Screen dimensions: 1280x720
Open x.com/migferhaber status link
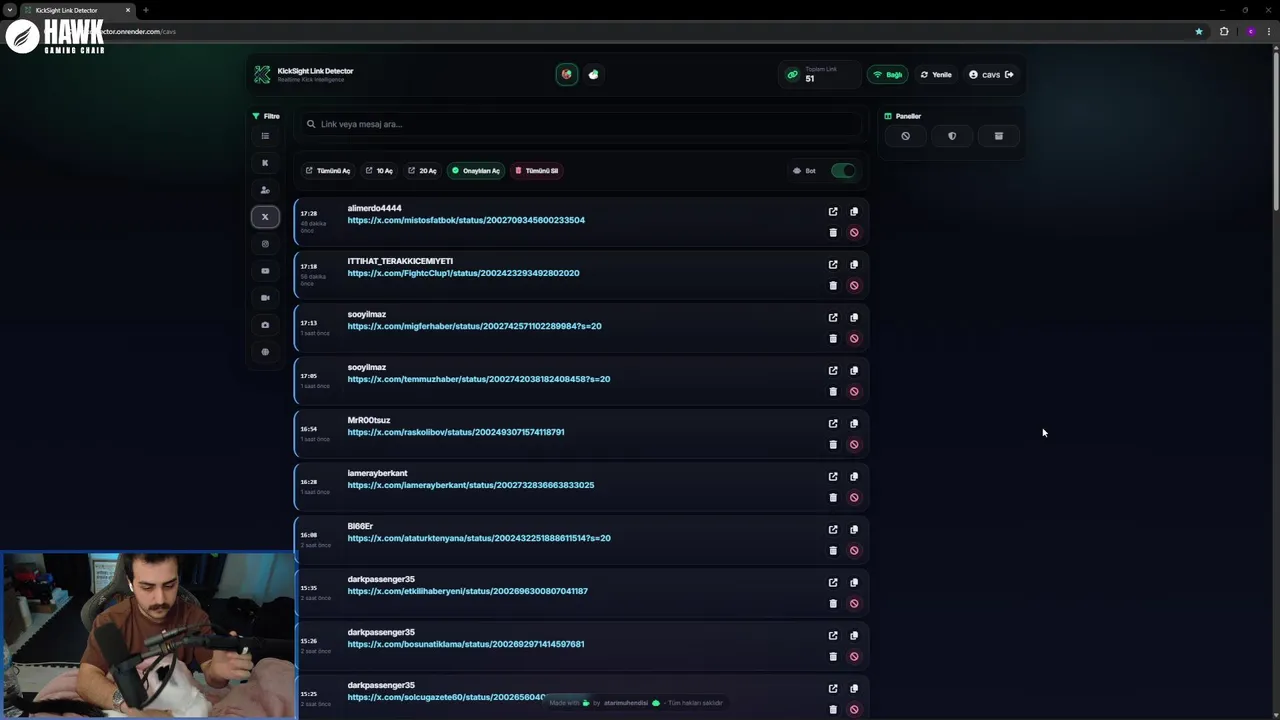point(474,326)
